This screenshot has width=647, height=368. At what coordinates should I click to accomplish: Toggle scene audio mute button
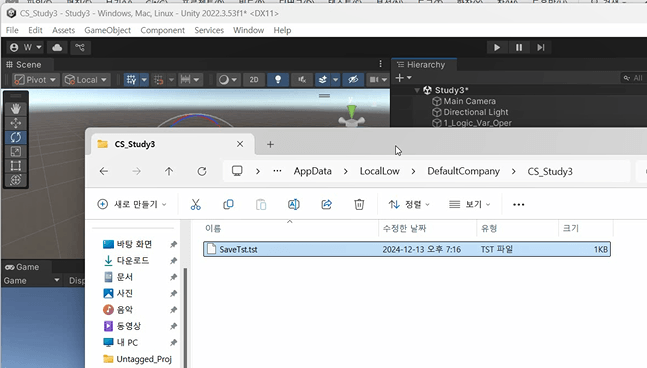point(302,80)
